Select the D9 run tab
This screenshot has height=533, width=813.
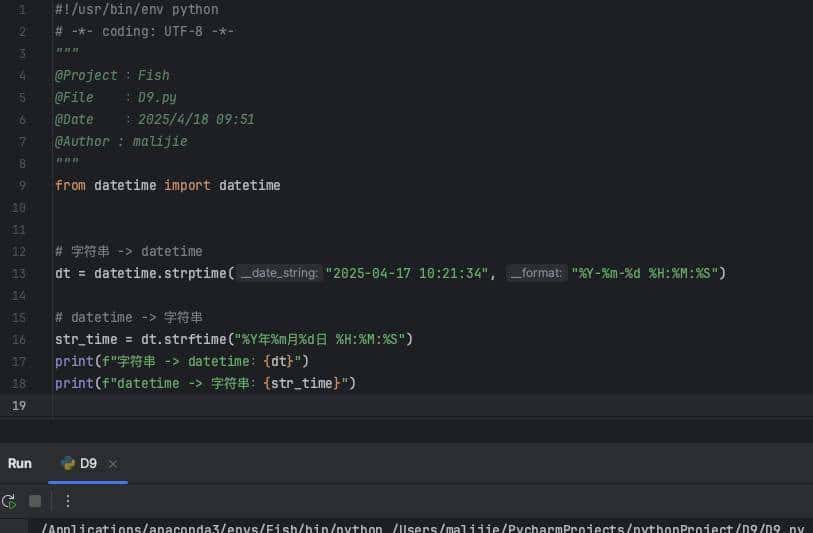pos(88,464)
